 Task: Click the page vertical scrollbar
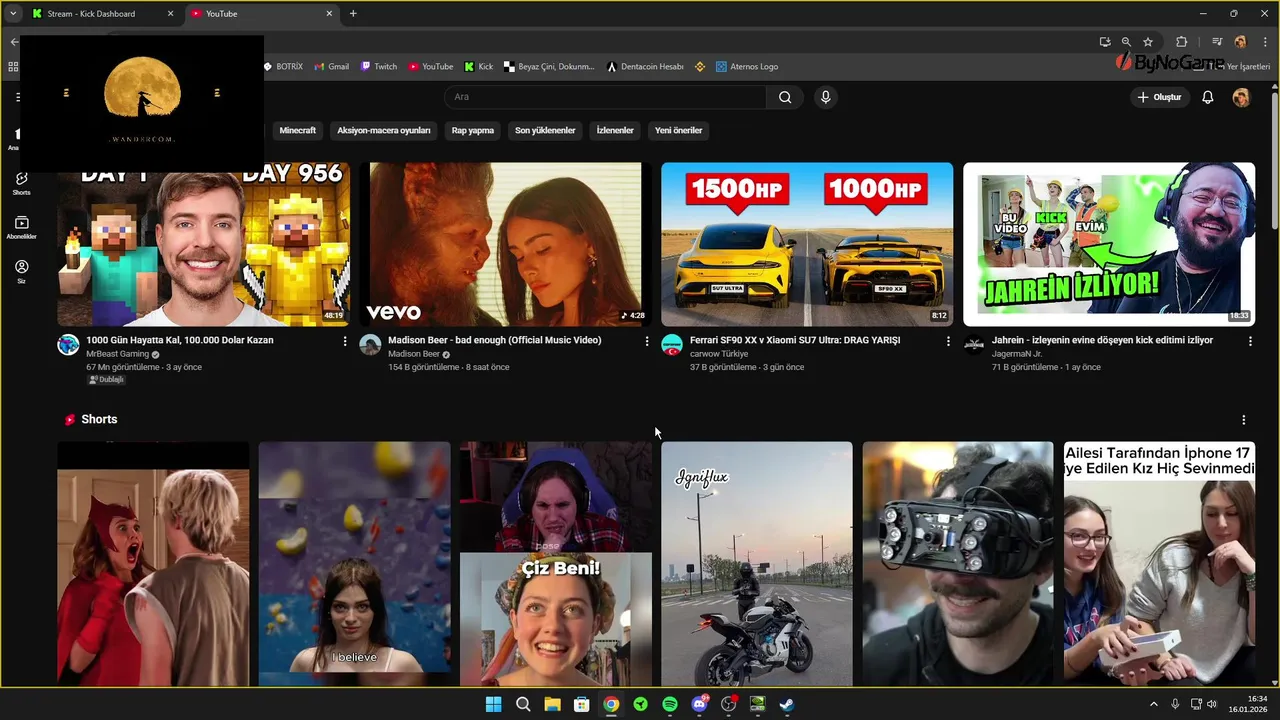click(x=1273, y=160)
